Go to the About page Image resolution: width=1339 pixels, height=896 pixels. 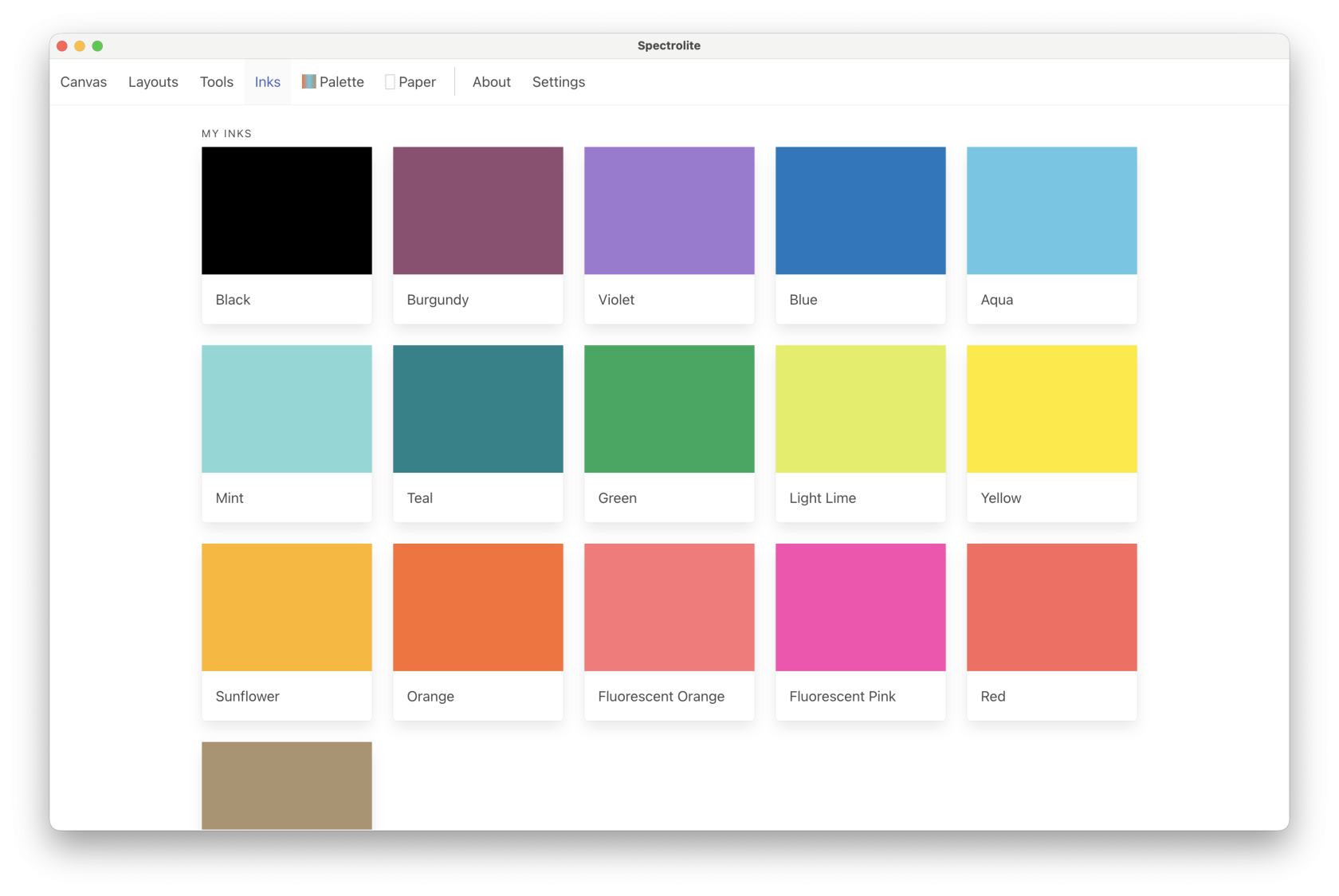coord(492,82)
